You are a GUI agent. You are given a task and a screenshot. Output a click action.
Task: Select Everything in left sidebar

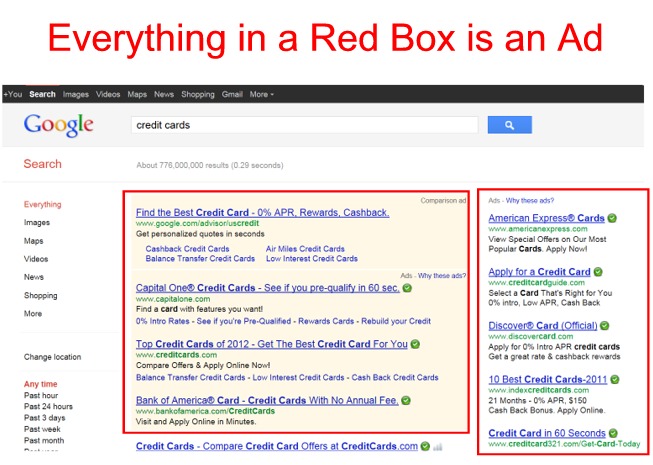(x=42, y=204)
